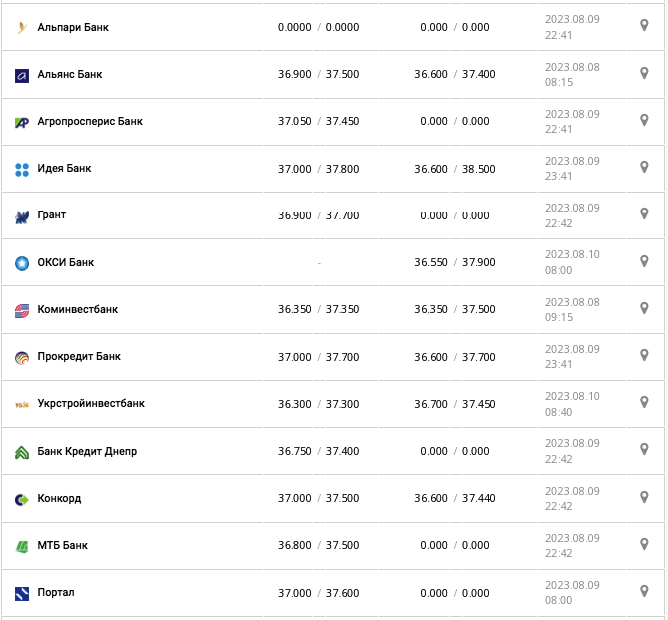This screenshot has height=620, width=668.
Task: Click Портал row location pin
Action: pos(644,590)
